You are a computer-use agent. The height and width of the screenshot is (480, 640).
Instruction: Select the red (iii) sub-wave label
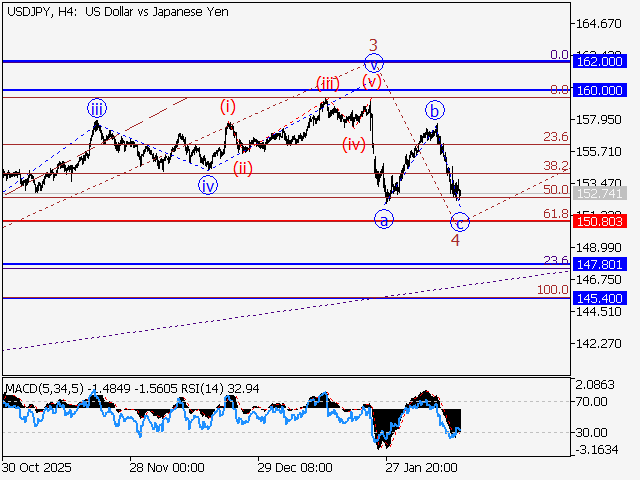(x=327, y=83)
